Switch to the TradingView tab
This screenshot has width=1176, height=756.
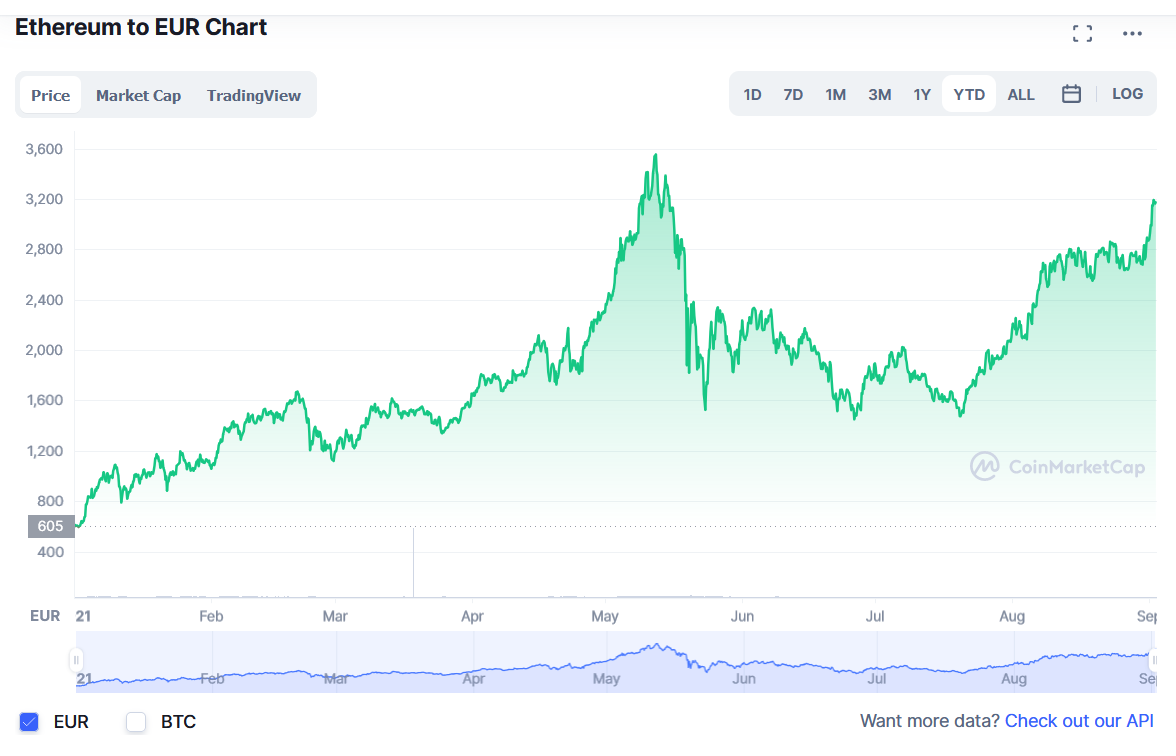coord(254,95)
